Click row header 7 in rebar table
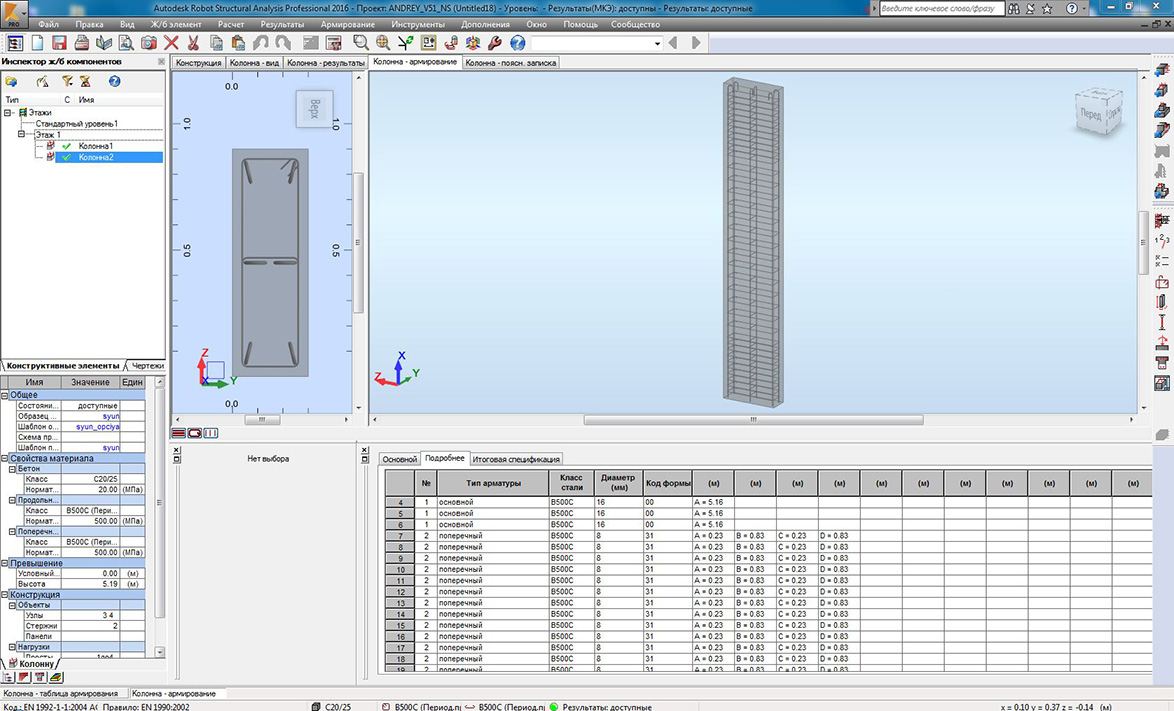Image resolution: width=1174 pixels, height=711 pixels. [x=401, y=536]
